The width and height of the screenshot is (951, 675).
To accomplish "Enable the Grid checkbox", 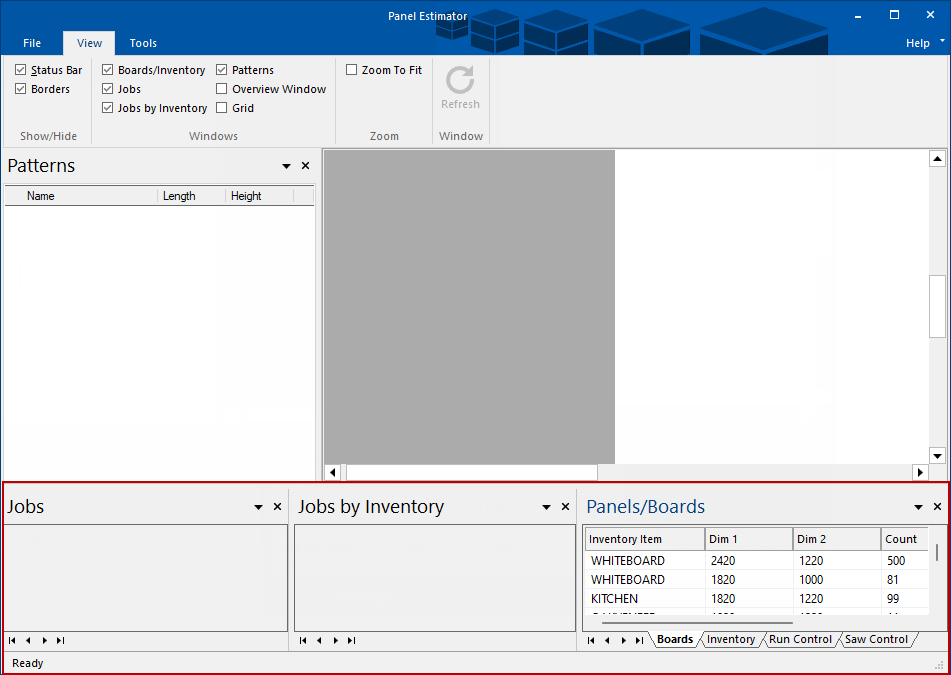I will click(x=220, y=107).
